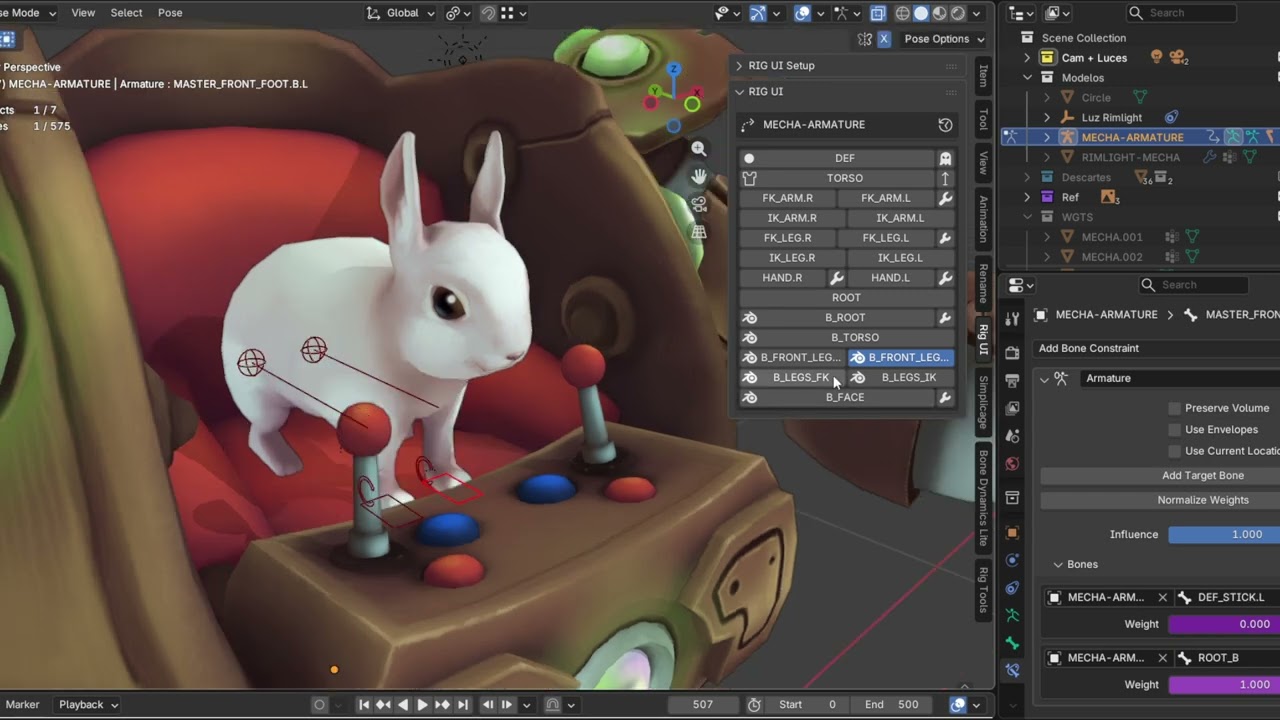Open the Object Constraints properties tab icon
The height and width of the screenshot is (720, 1280).
1012,588
